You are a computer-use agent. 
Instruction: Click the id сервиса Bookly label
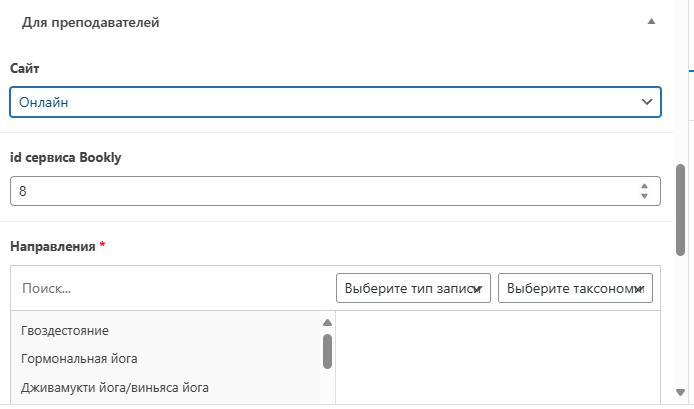tap(66, 157)
